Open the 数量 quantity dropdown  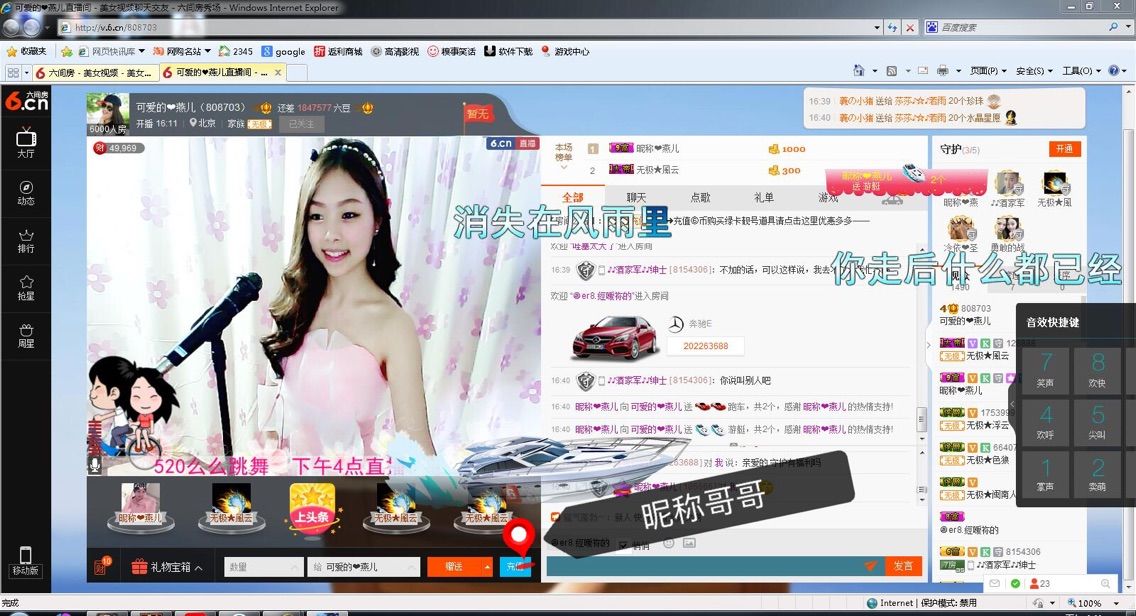(x=264, y=567)
